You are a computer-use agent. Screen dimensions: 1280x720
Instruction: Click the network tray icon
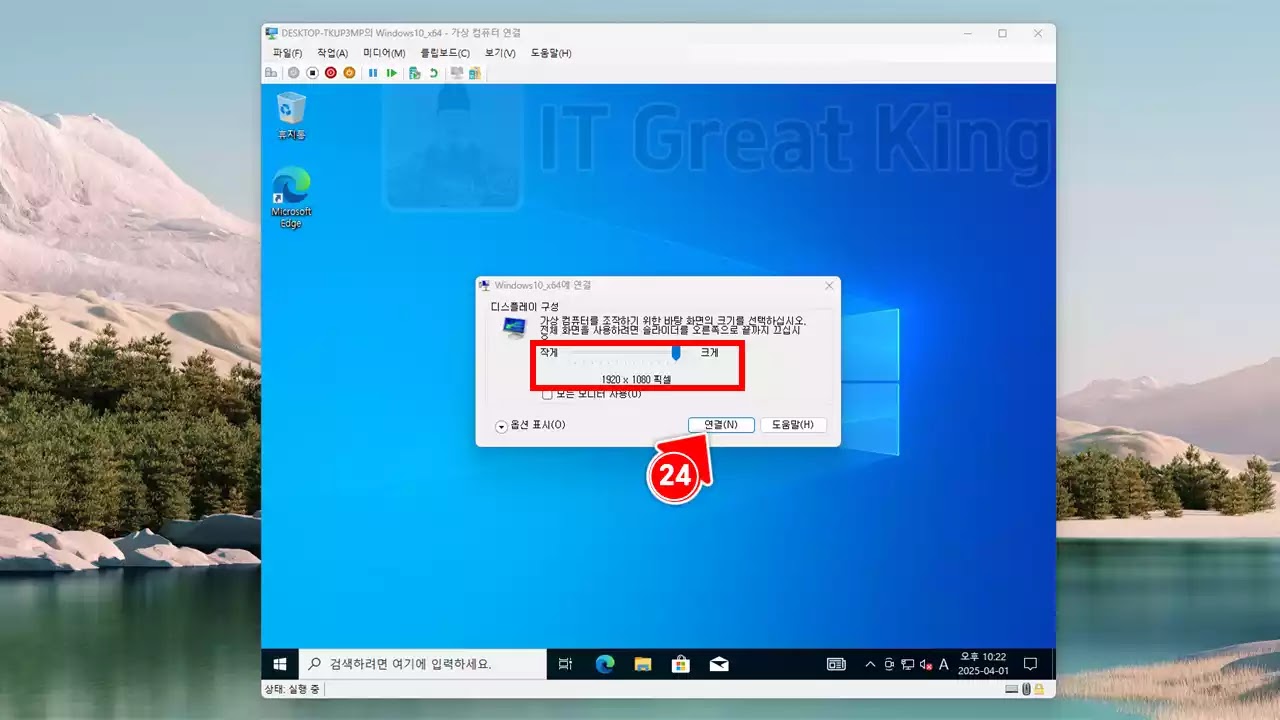coord(908,664)
